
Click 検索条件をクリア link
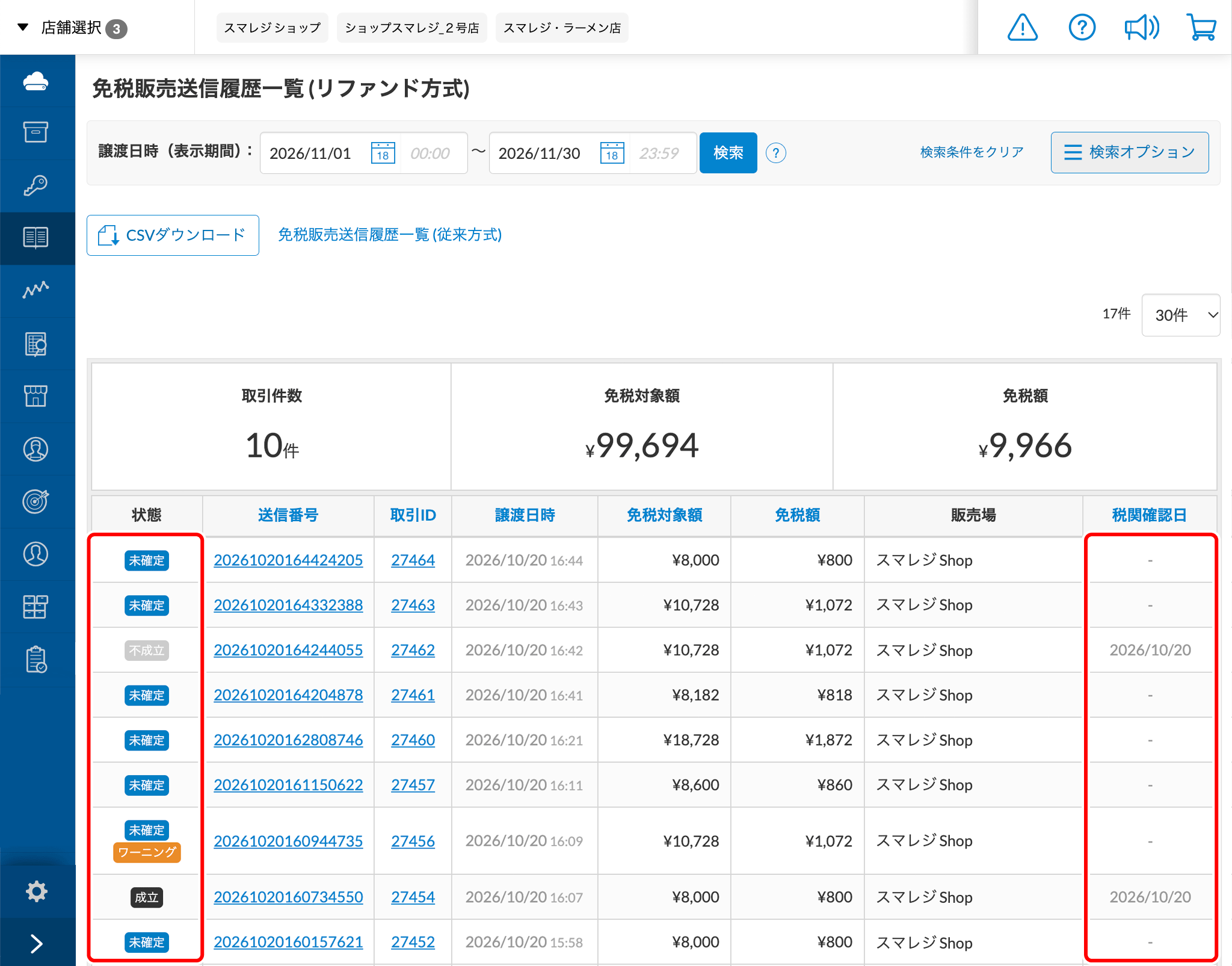tap(972, 152)
